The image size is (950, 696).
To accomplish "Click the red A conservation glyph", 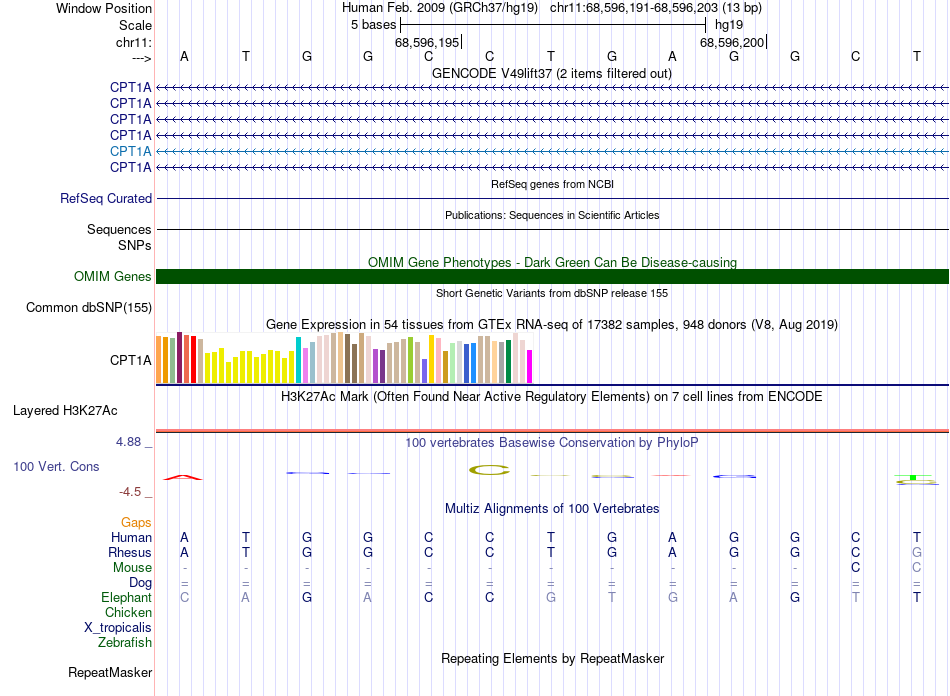I will coord(183,477).
